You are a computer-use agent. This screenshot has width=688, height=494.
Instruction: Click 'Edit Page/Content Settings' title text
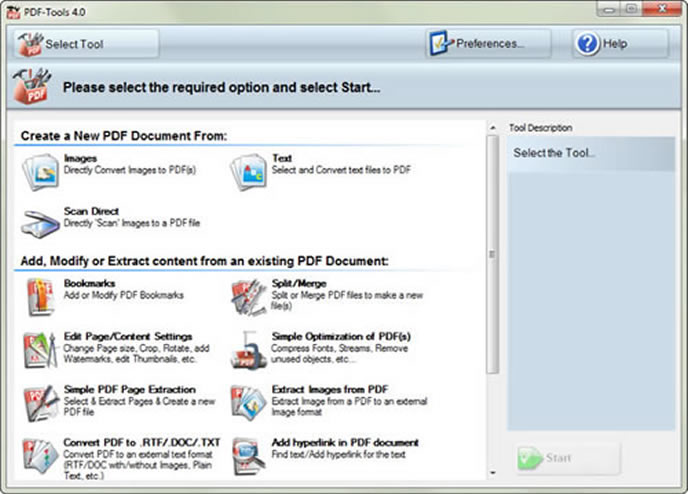point(128,336)
